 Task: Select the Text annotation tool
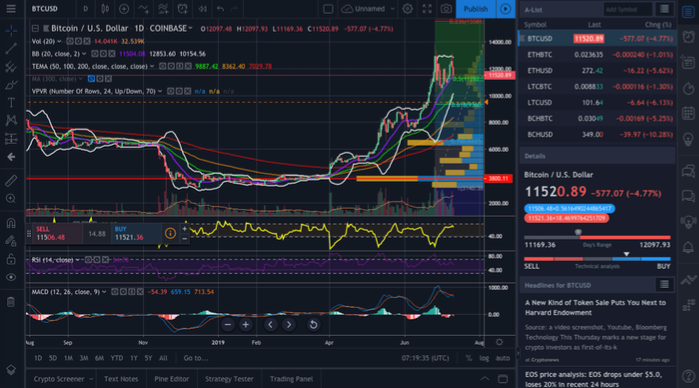pyautogui.click(x=11, y=103)
